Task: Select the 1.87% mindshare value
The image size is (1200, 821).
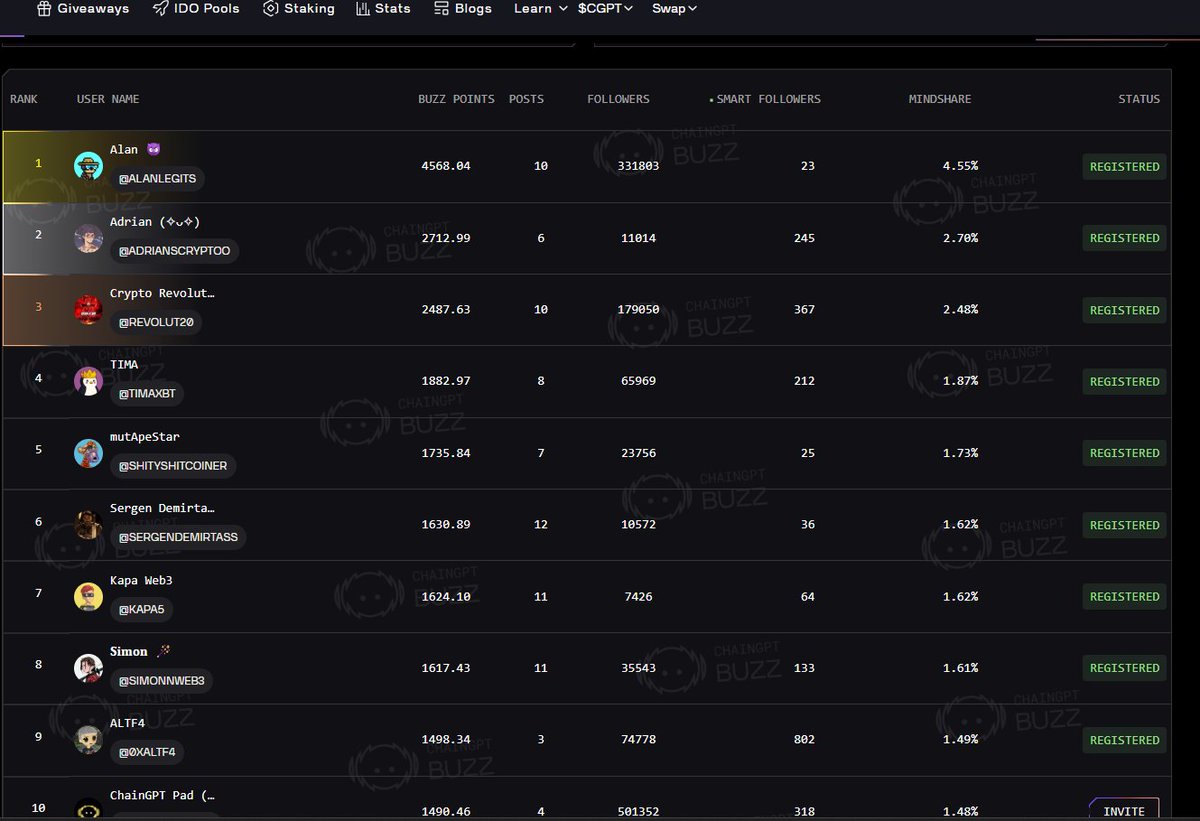Action: click(x=960, y=381)
